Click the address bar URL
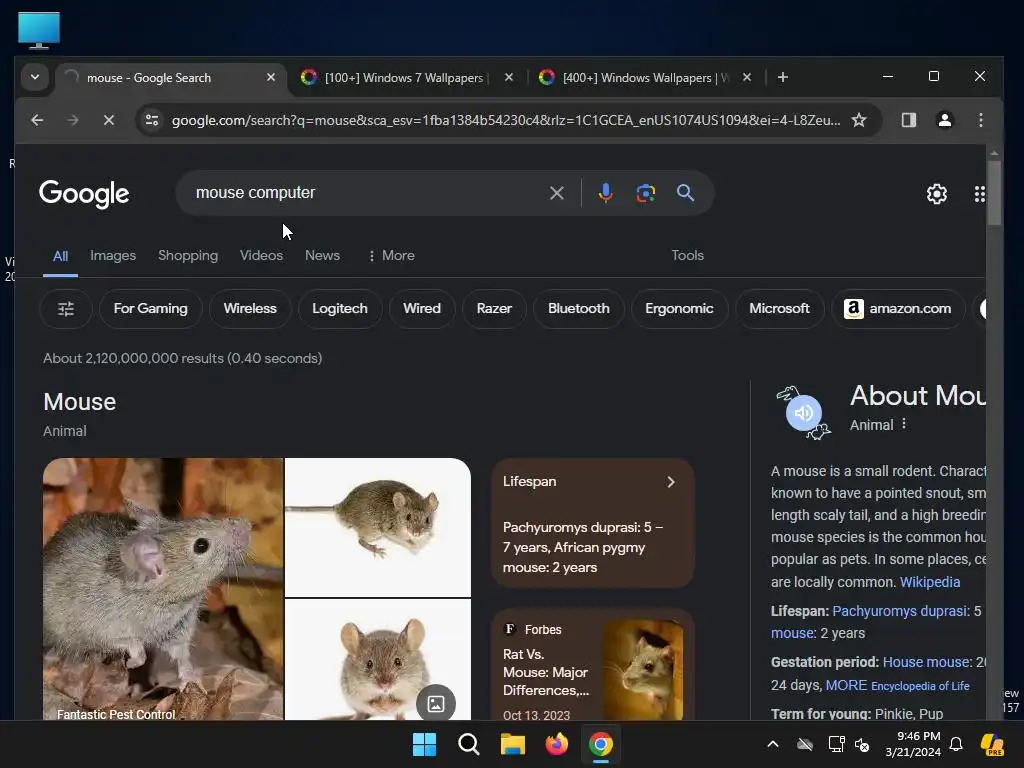1024x768 pixels. pos(505,120)
